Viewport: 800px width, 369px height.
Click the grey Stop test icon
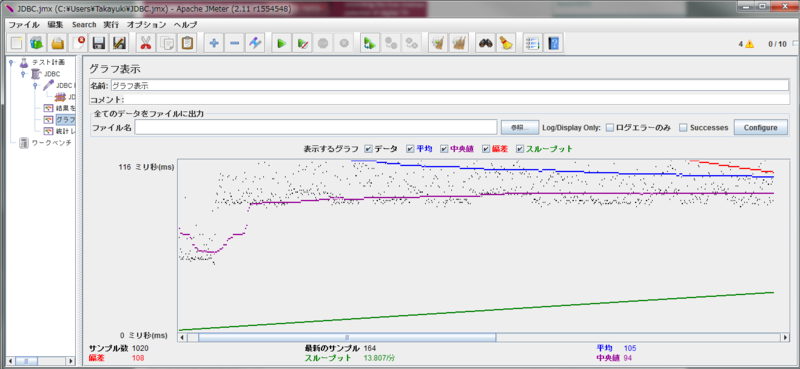[x=322, y=43]
